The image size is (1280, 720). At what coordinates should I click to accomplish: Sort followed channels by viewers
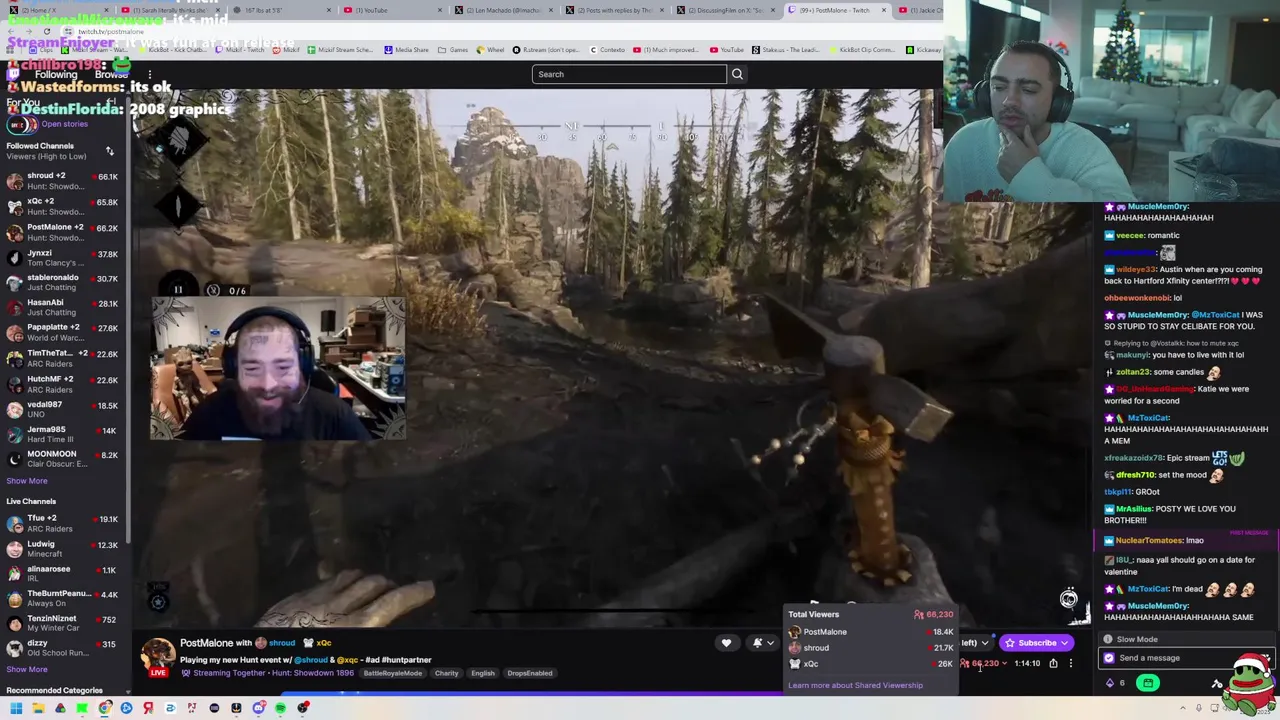coord(109,151)
